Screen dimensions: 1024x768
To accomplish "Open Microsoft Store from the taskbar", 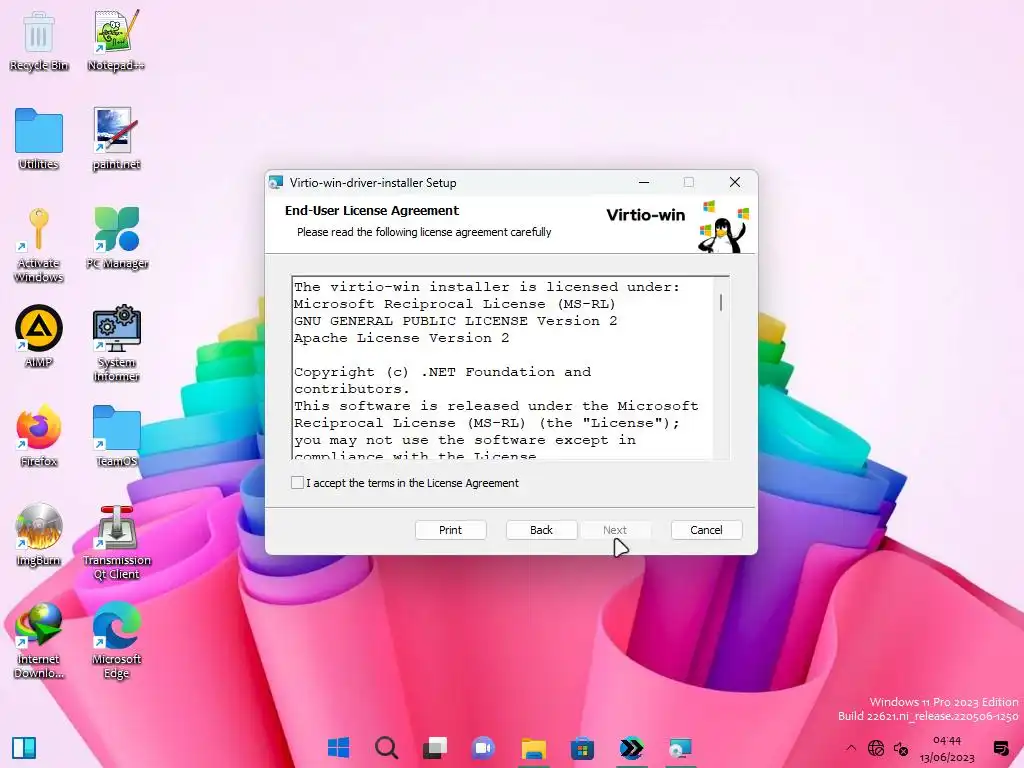I will click(582, 748).
